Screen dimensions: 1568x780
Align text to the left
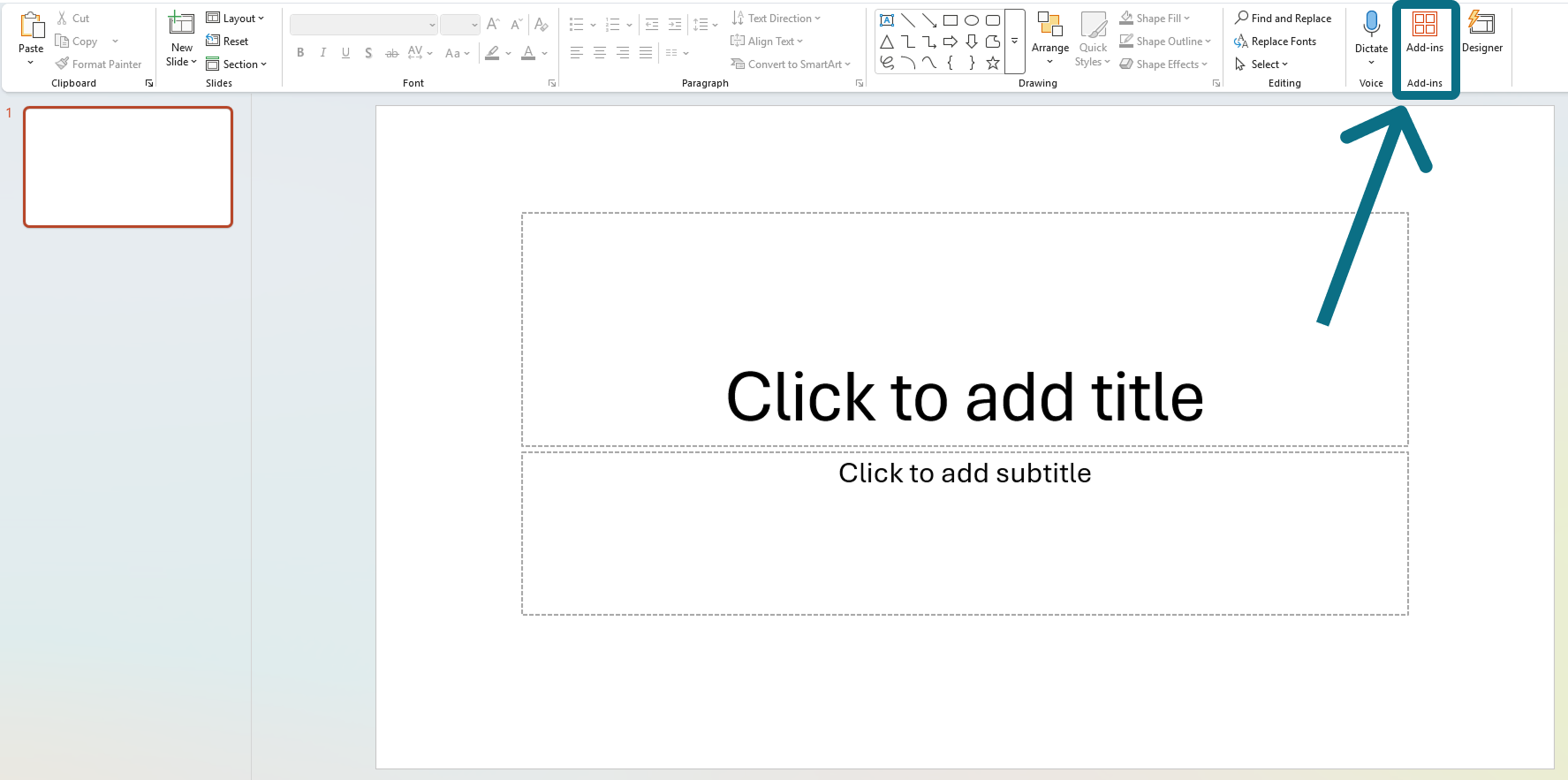(x=577, y=53)
